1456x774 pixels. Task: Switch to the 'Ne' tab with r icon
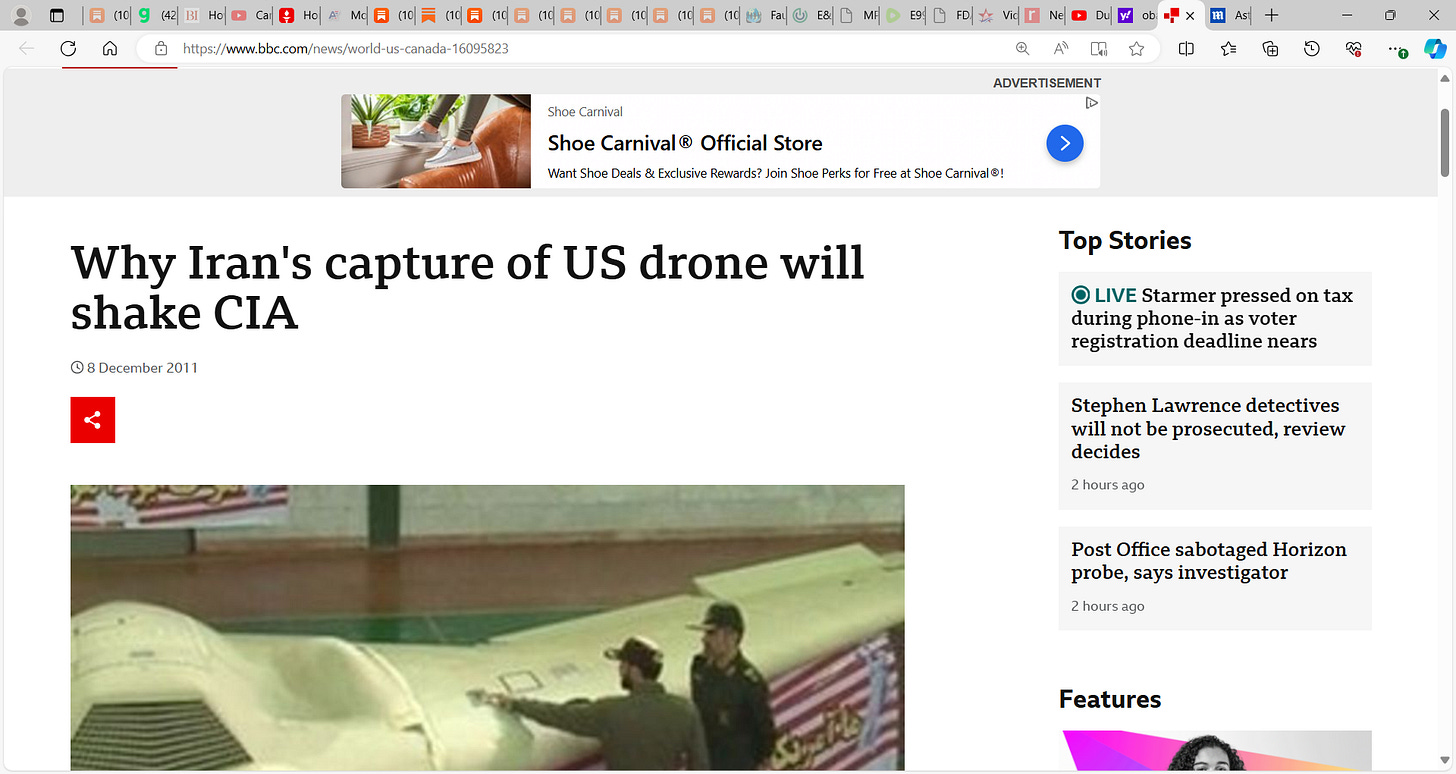[x=1043, y=15]
